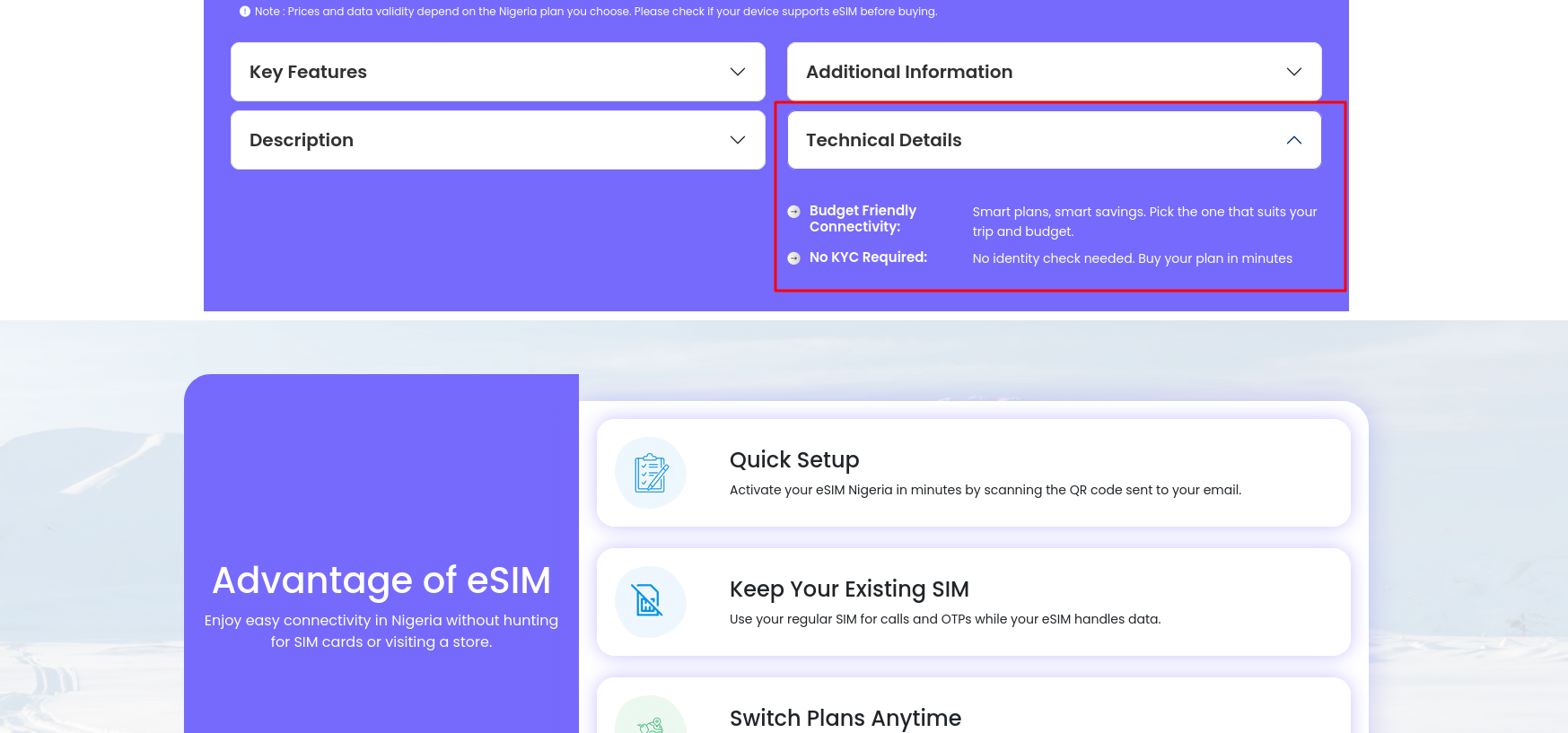This screenshot has height=733, width=1568.
Task: Click the Quick Setup clipboard icon
Action: click(x=651, y=473)
